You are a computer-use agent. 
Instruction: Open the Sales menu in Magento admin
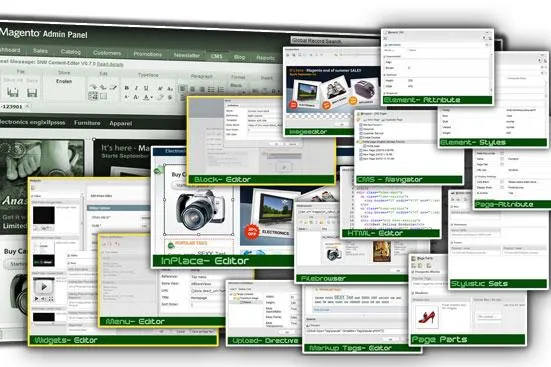pos(40,51)
